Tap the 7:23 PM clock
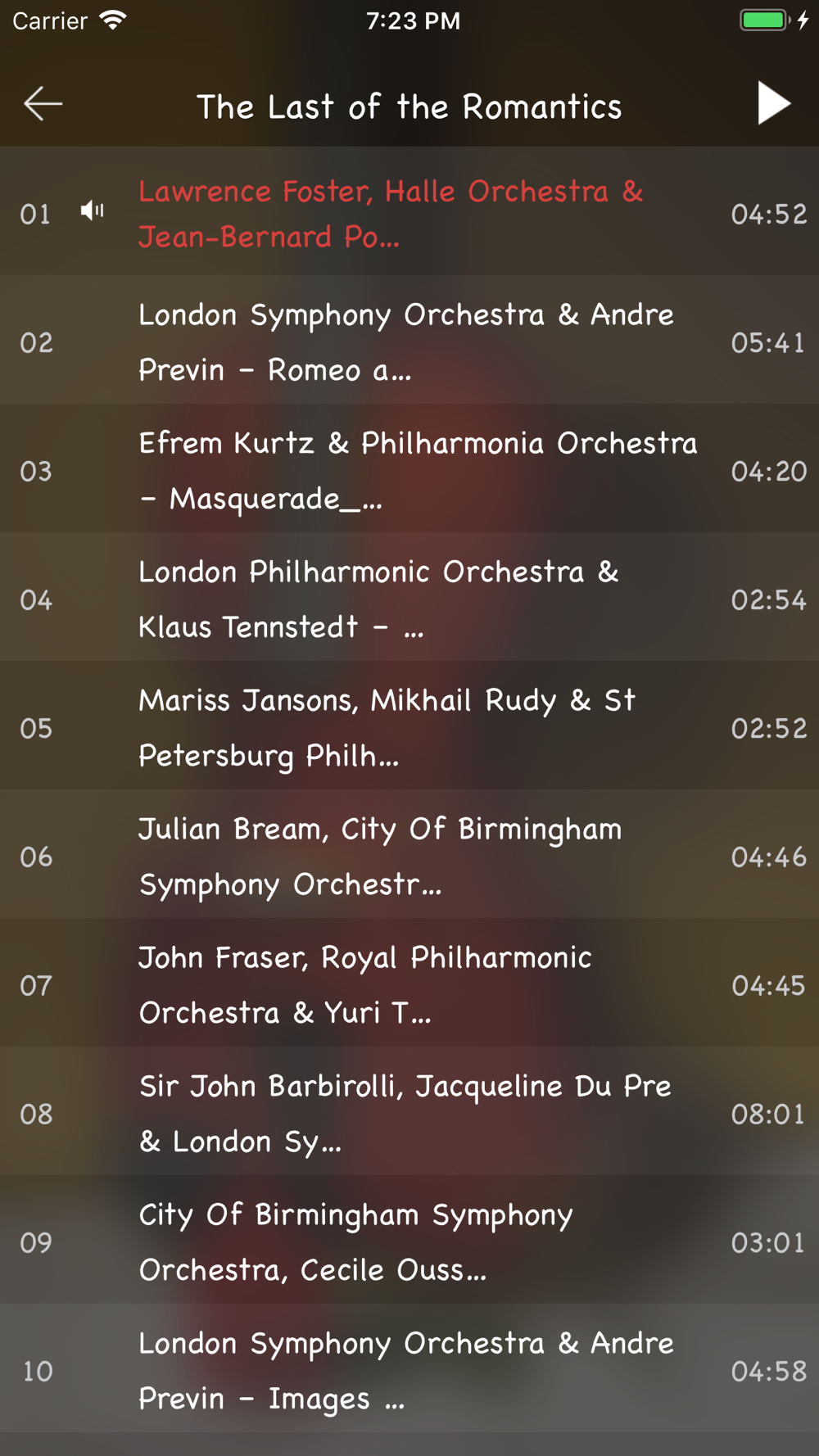This screenshot has width=819, height=1456. pyautogui.click(x=413, y=20)
